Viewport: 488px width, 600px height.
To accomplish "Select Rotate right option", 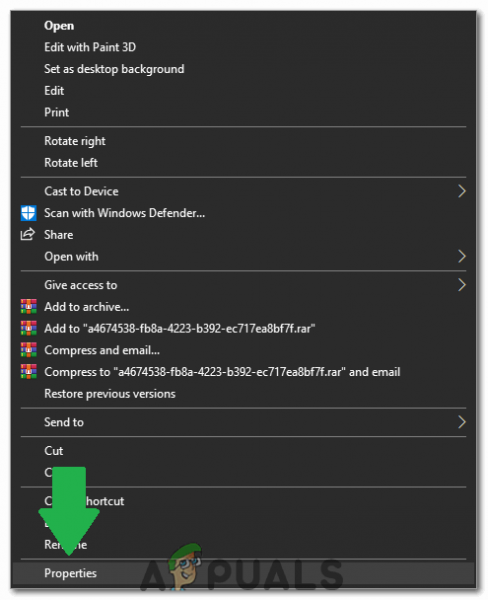I will pyautogui.click(x=75, y=141).
